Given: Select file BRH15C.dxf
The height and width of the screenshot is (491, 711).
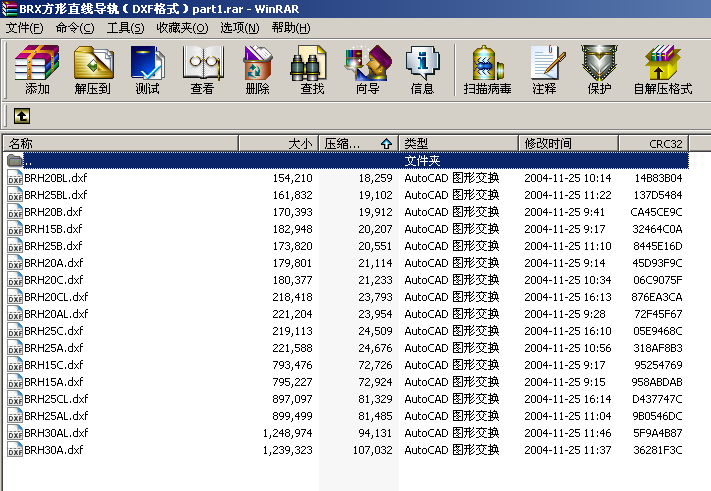Looking at the screenshot, I should [x=54, y=365].
